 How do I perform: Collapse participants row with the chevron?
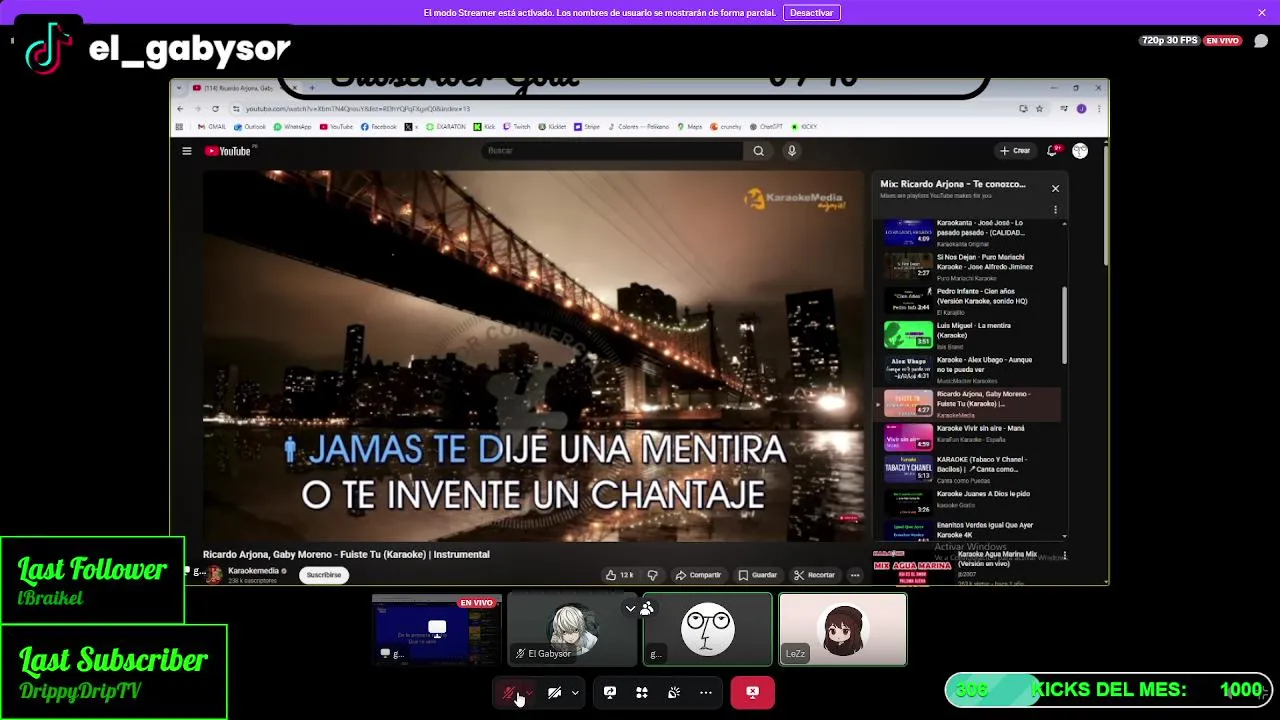630,608
